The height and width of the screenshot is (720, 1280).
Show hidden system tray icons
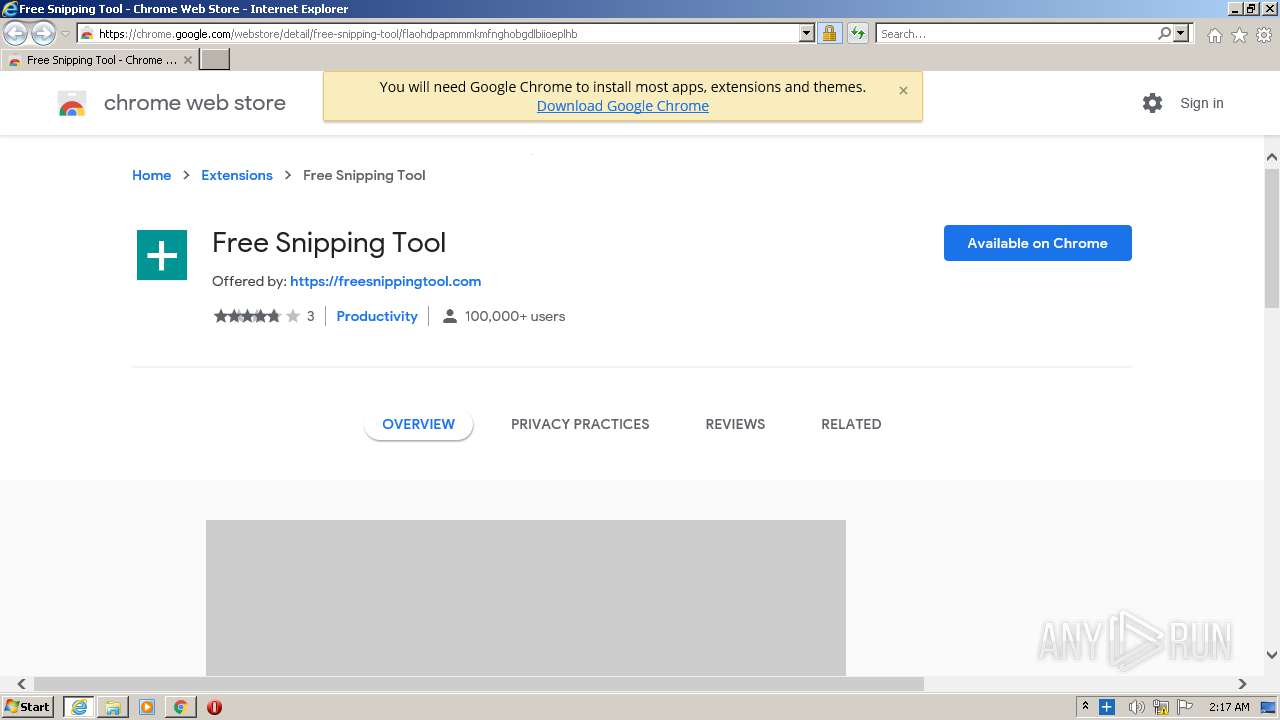1085,707
